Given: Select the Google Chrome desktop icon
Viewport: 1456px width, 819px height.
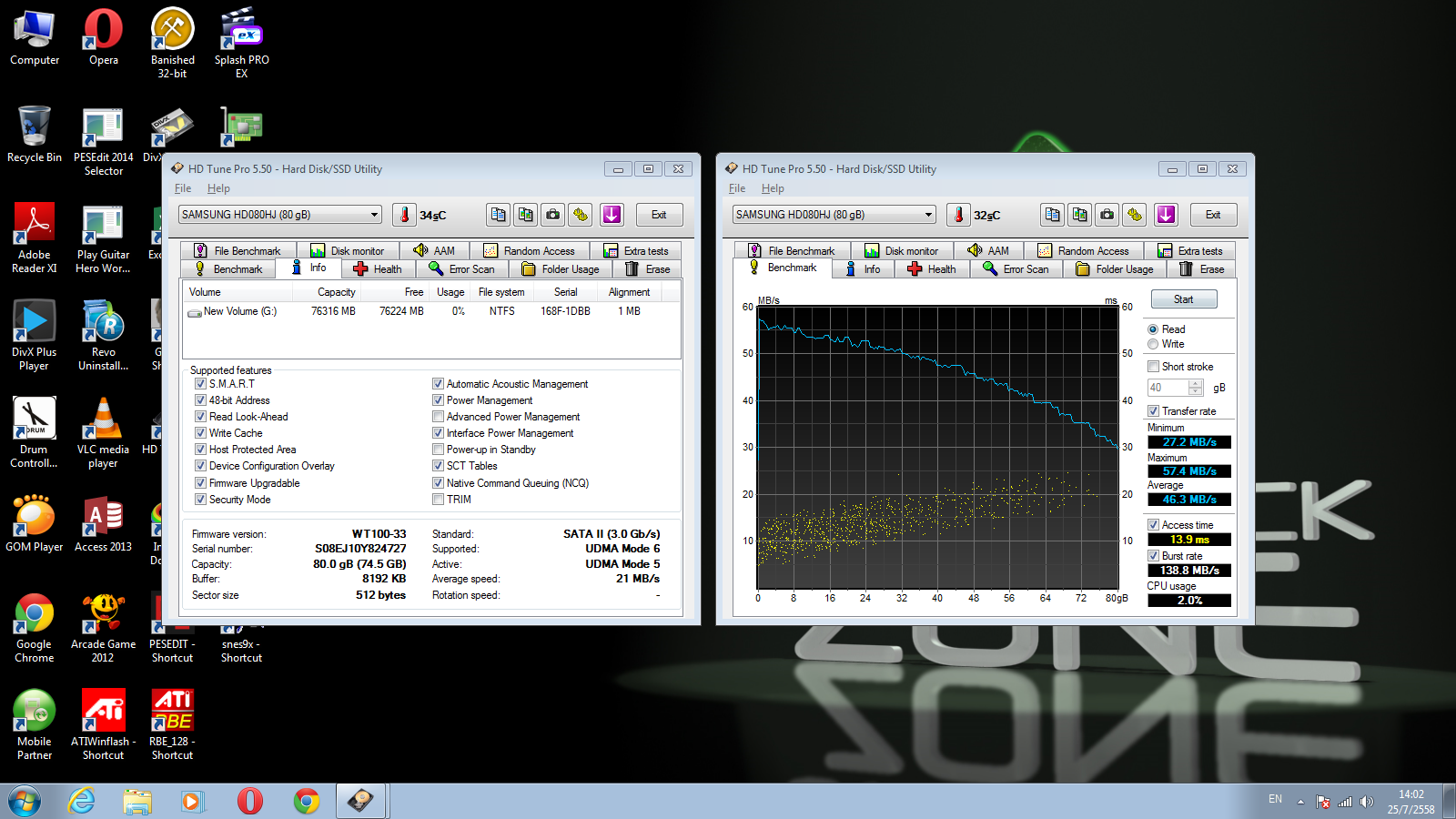Looking at the screenshot, I should (x=35, y=628).
